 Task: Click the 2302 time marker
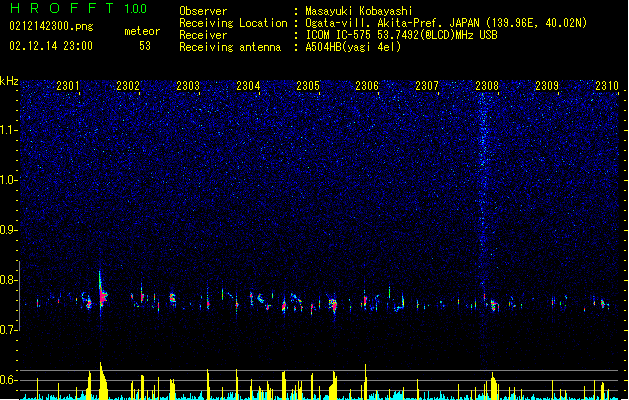click(x=128, y=85)
